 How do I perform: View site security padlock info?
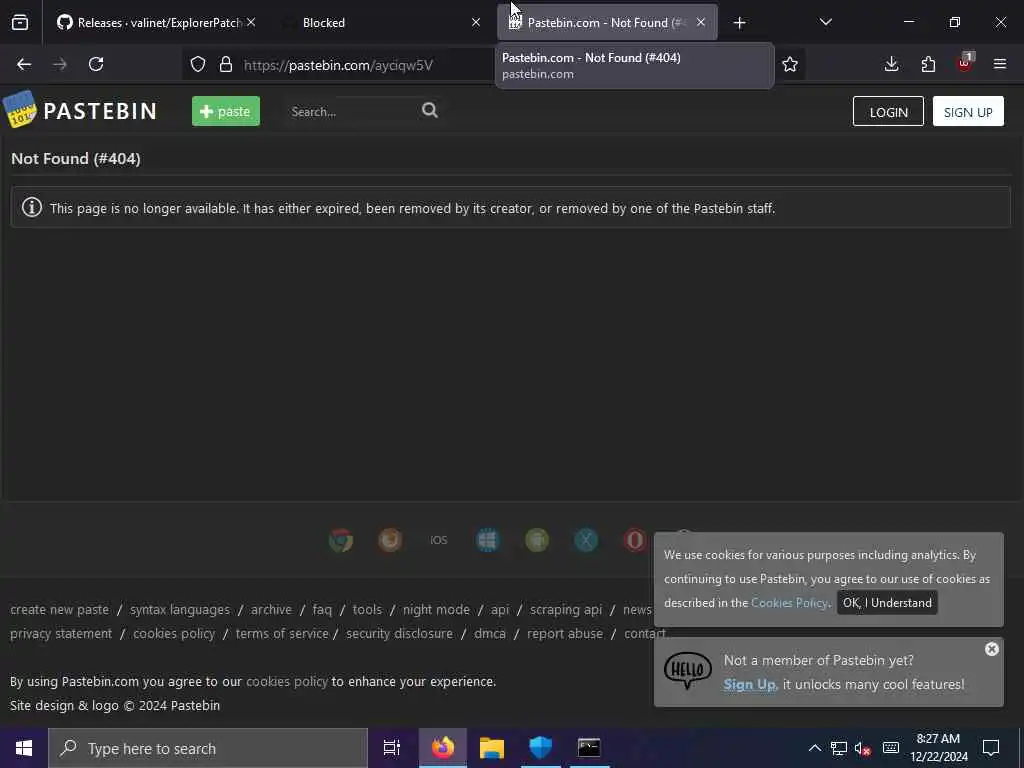pyautogui.click(x=226, y=64)
